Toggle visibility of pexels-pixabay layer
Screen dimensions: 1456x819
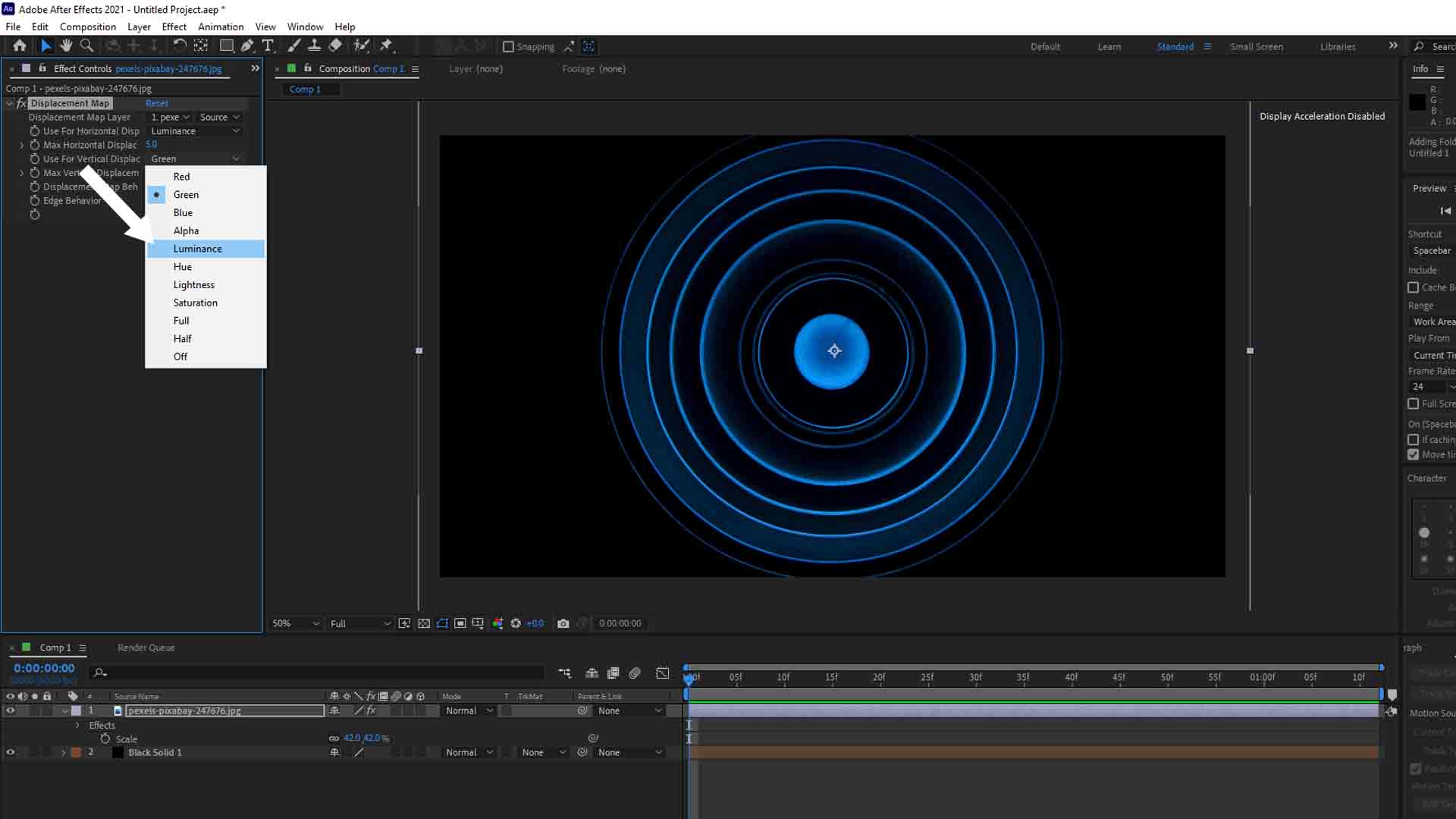pyautogui.click(x=10, y=710)
